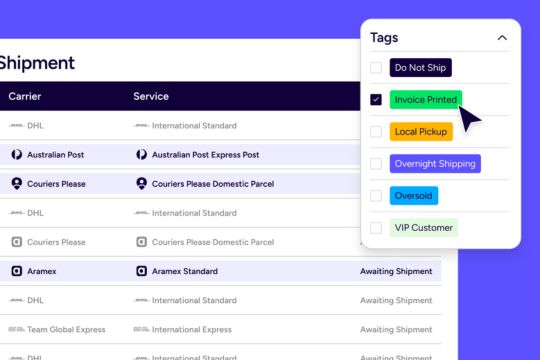Click the logo beside International Express service
This screenshot has height=360, width=540.
[x=141, y=329]
